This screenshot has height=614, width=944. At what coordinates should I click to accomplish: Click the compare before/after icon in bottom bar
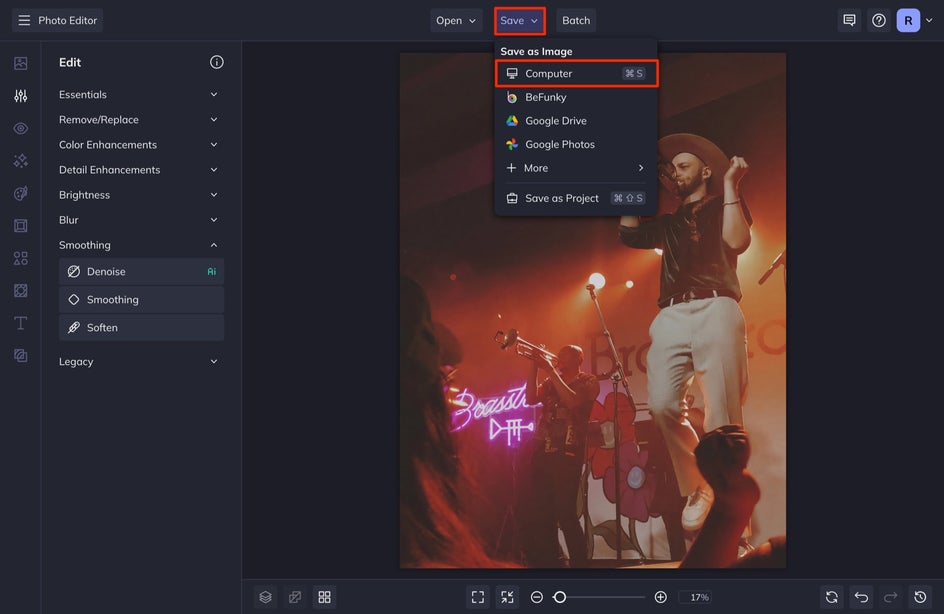pyautogui.click(x=295, y=597)
